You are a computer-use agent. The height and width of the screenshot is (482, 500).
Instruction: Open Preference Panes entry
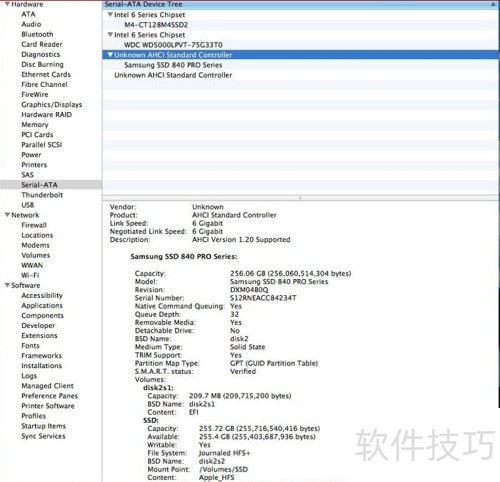pos(50,395)
